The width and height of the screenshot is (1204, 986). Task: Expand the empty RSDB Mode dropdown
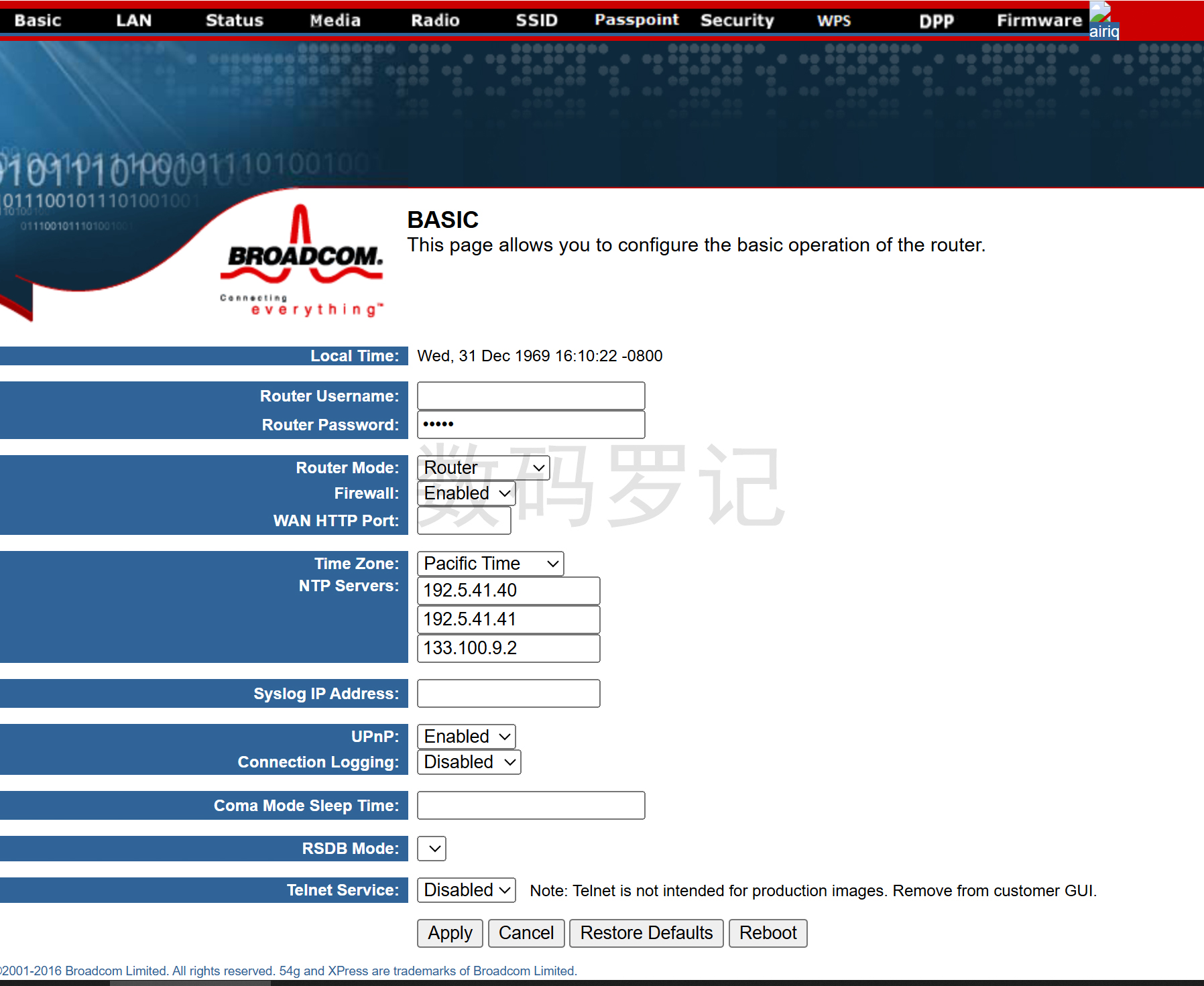pyautogui.click(x=432, y=849)
